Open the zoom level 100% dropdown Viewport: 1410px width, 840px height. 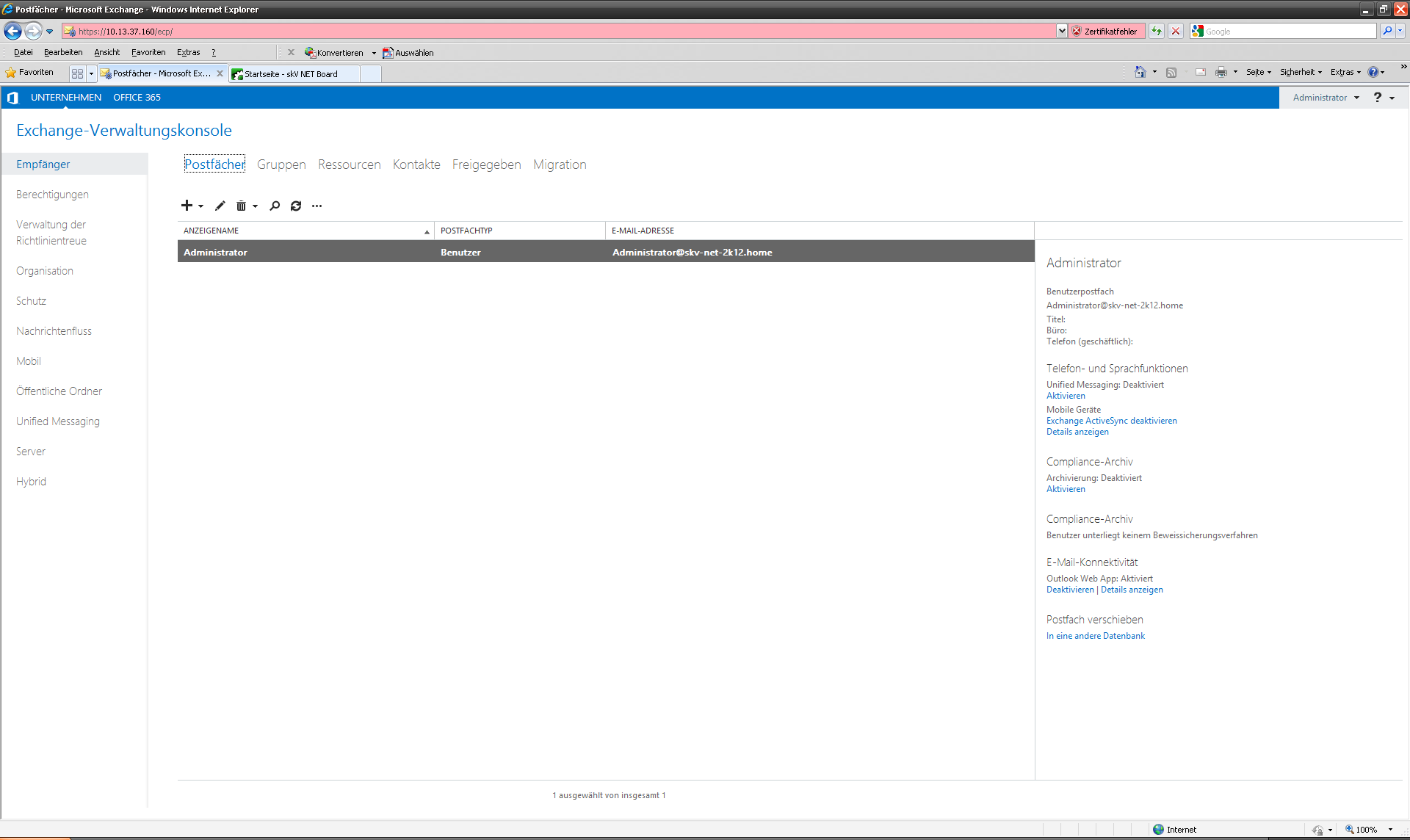click(x=1390, y=830)
